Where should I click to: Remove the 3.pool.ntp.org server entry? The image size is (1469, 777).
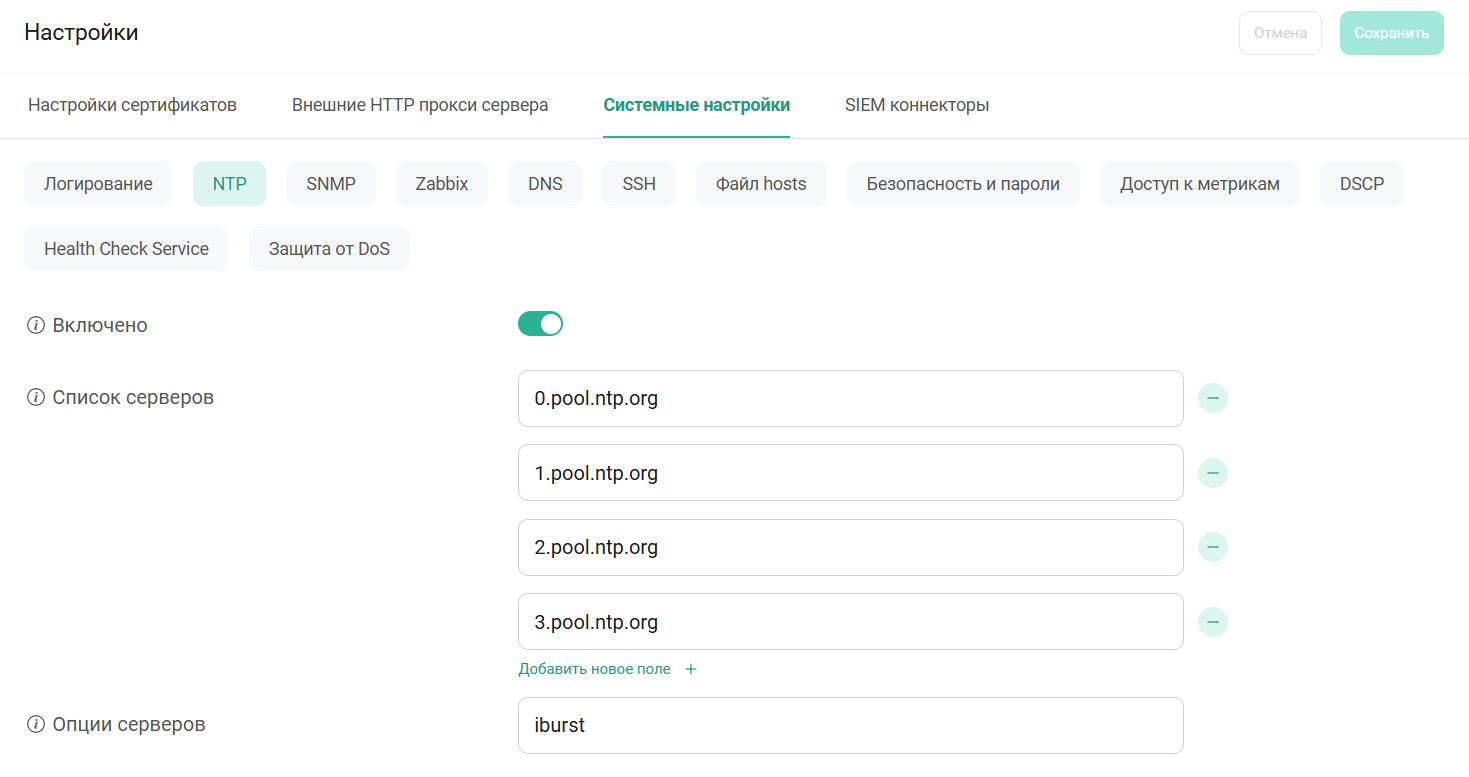coord(1212,622)
